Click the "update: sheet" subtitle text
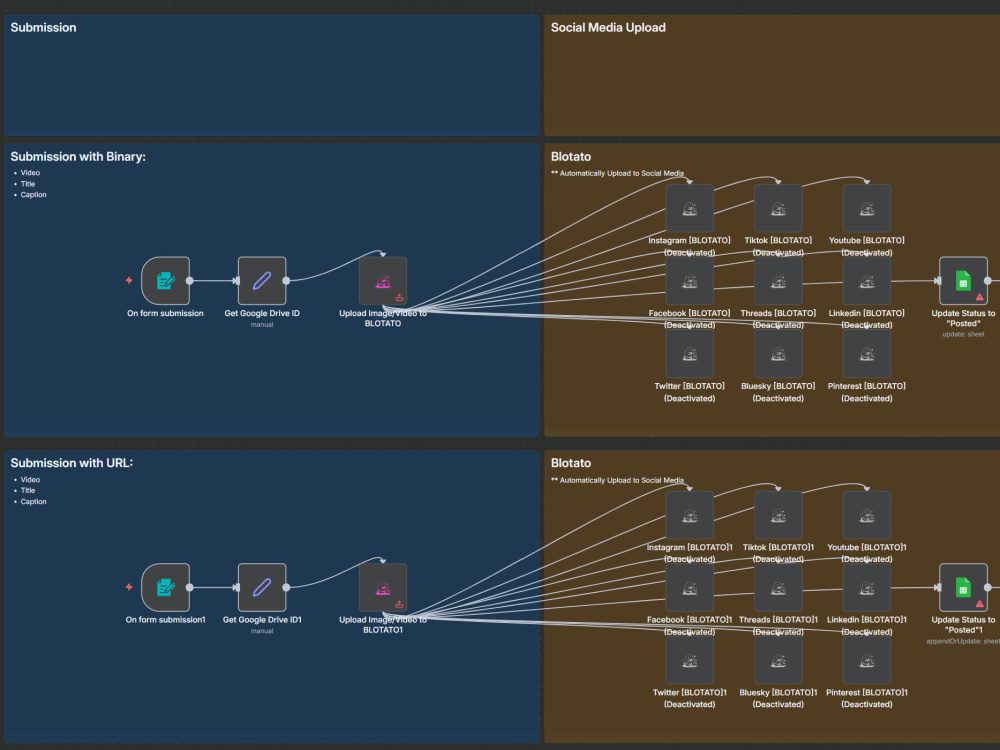The image size is (1000, 750). pyautogui.click(x=963, y=334)
